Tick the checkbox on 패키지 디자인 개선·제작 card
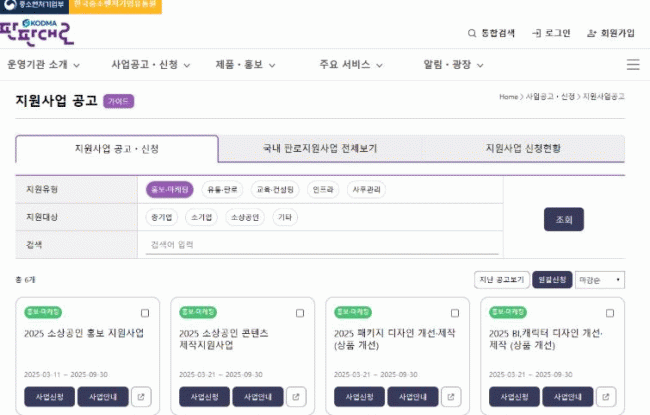The width and height of the screenshot is (650, 415). (x=455, y=313)
